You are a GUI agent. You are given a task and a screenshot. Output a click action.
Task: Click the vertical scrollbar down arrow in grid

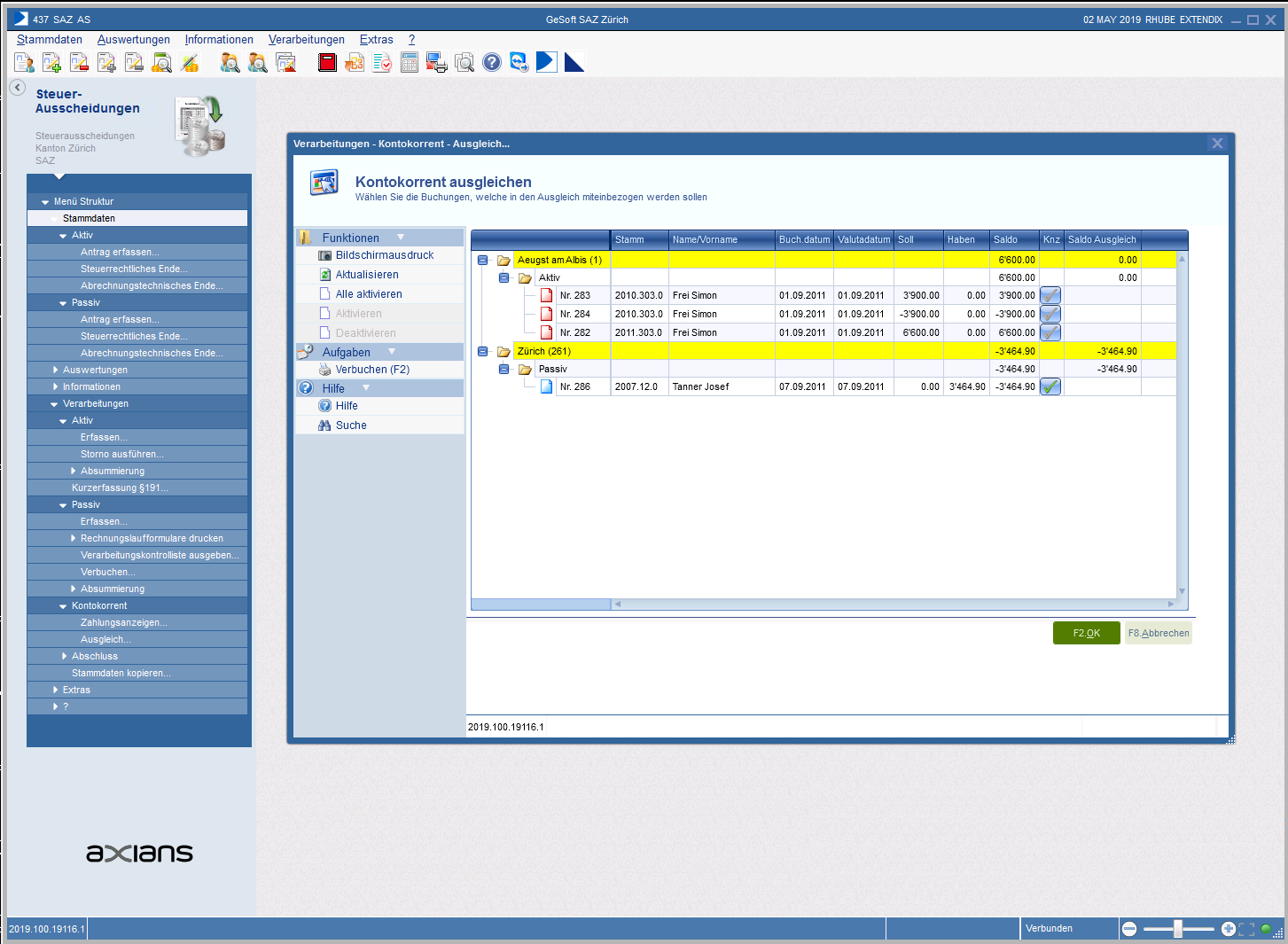coord(1182,591)
